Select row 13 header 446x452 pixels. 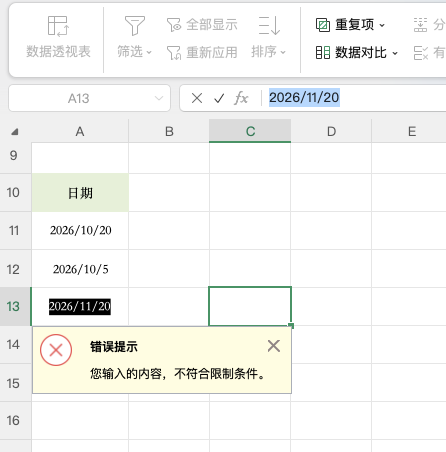pyautogui.click(x=15, y=306)
